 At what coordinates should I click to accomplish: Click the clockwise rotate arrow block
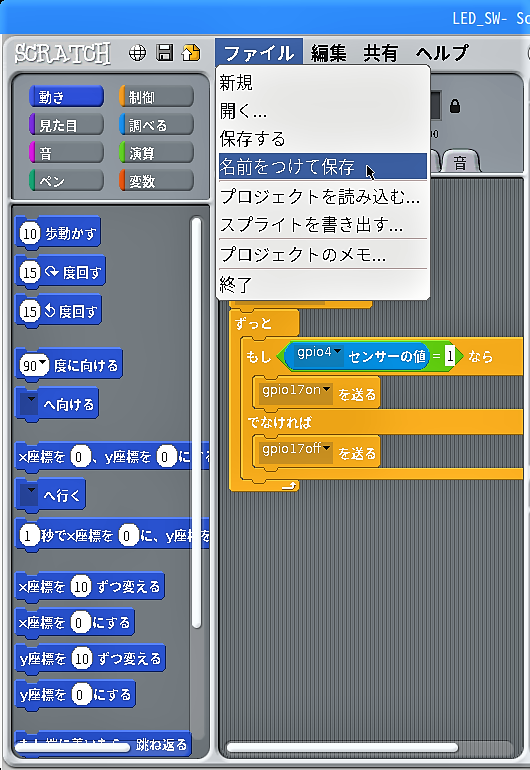pos(60,272)
